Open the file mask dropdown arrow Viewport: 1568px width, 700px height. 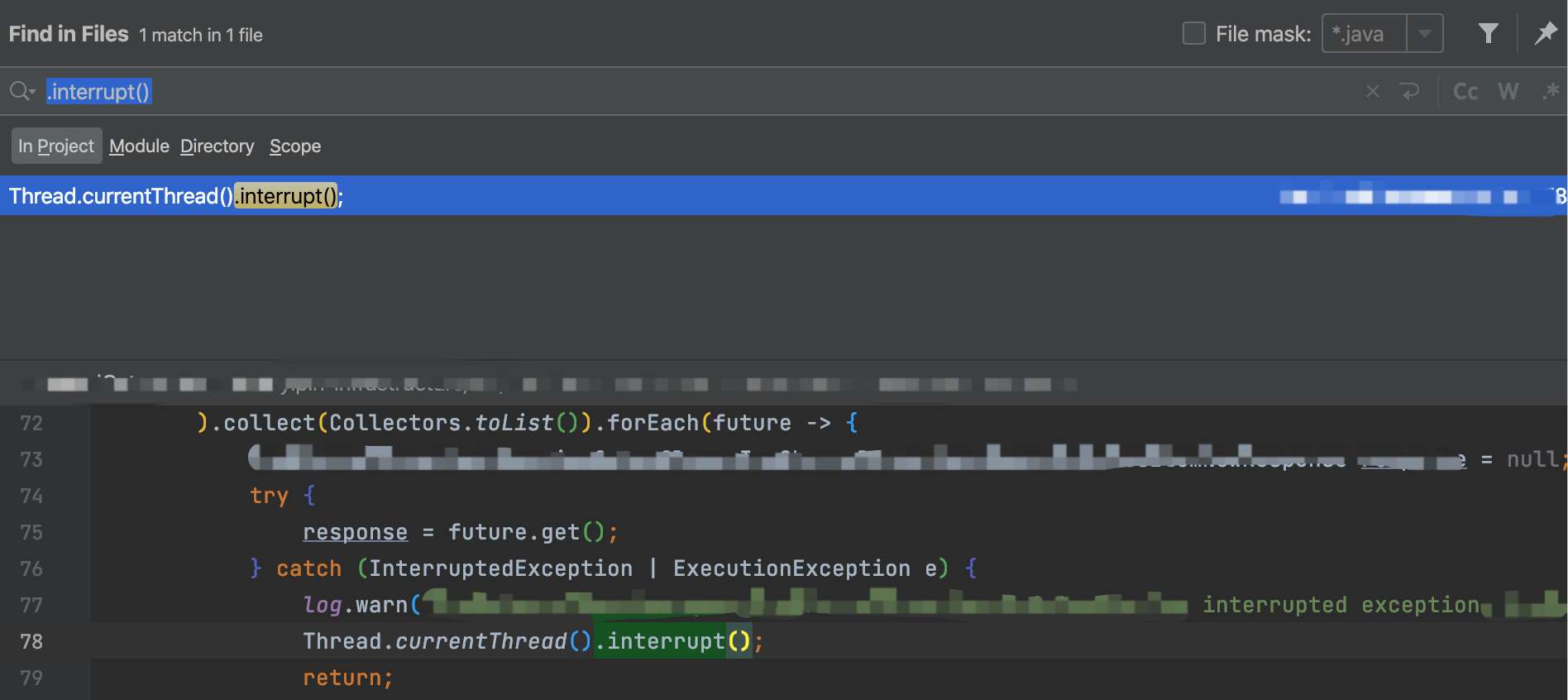coord(1424,34)
